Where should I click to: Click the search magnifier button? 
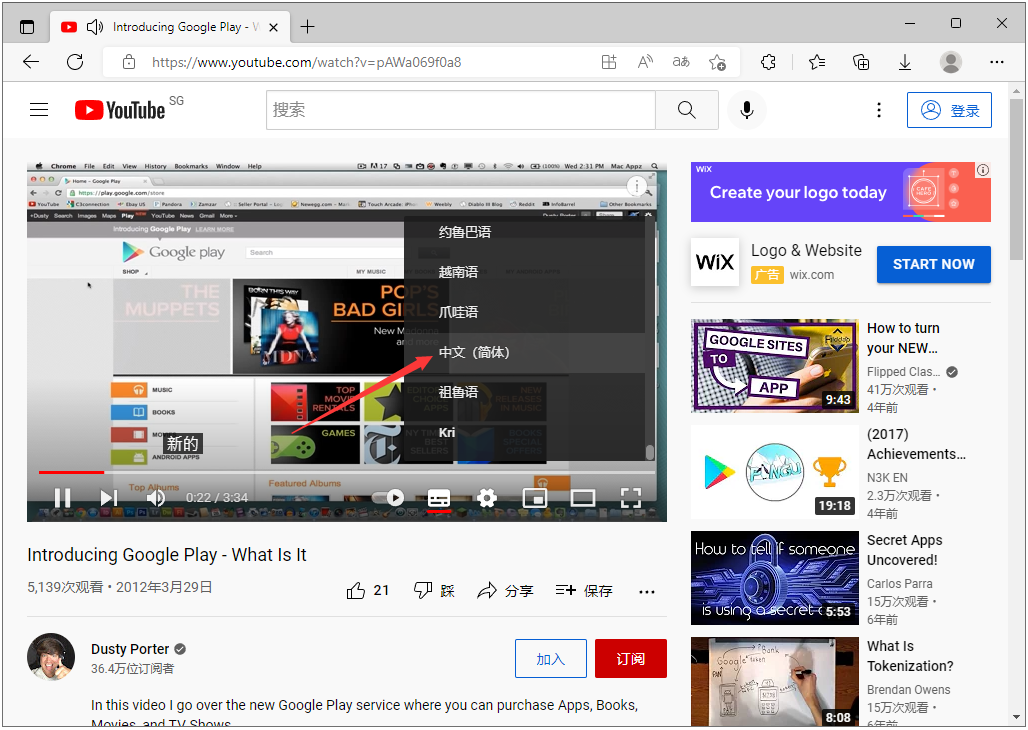click(686, 110)
